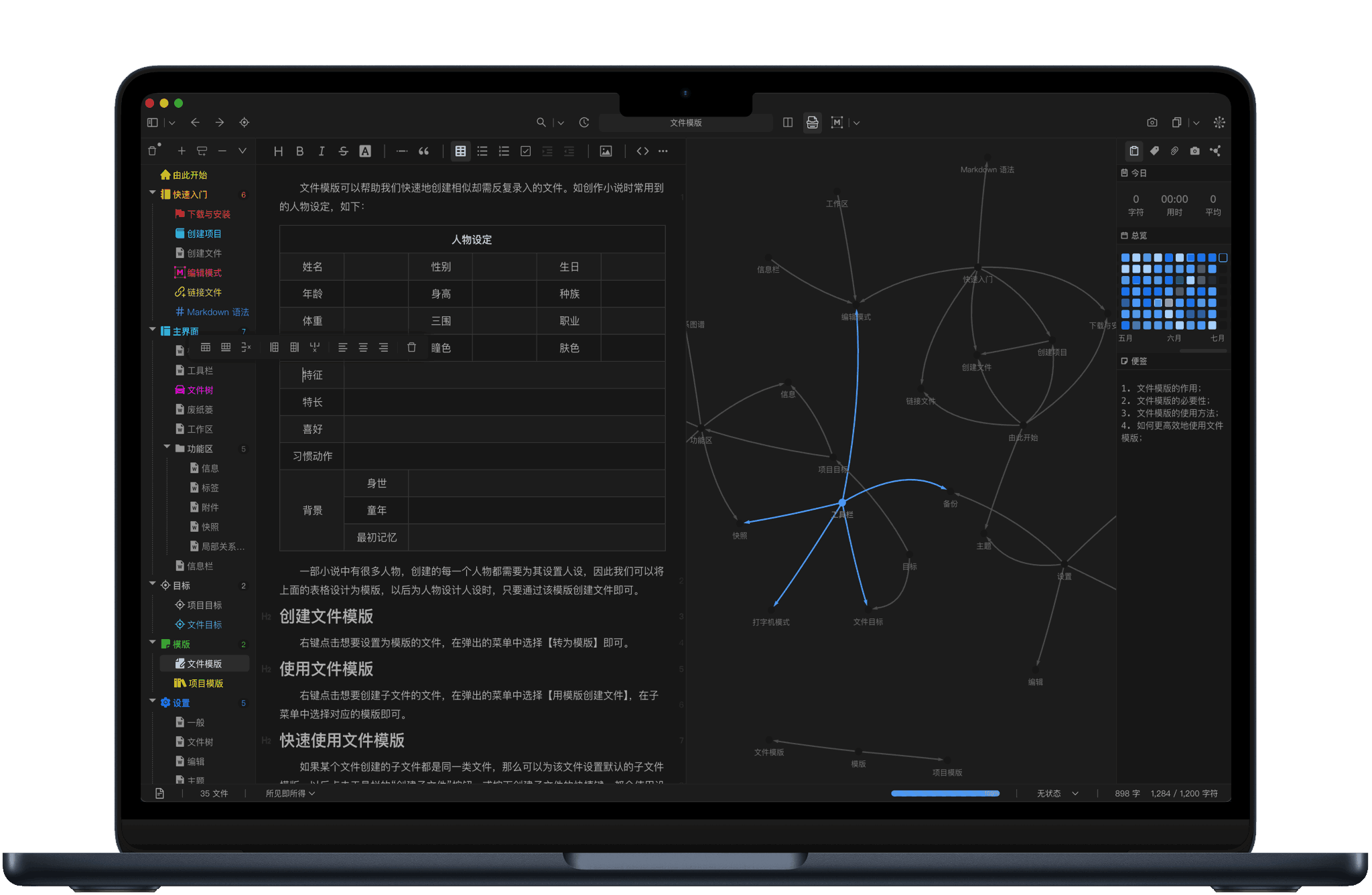Click the delete table icon in table toolbar
The height and width of the screenshot is (895, 1372).
(x=411, y=347)
